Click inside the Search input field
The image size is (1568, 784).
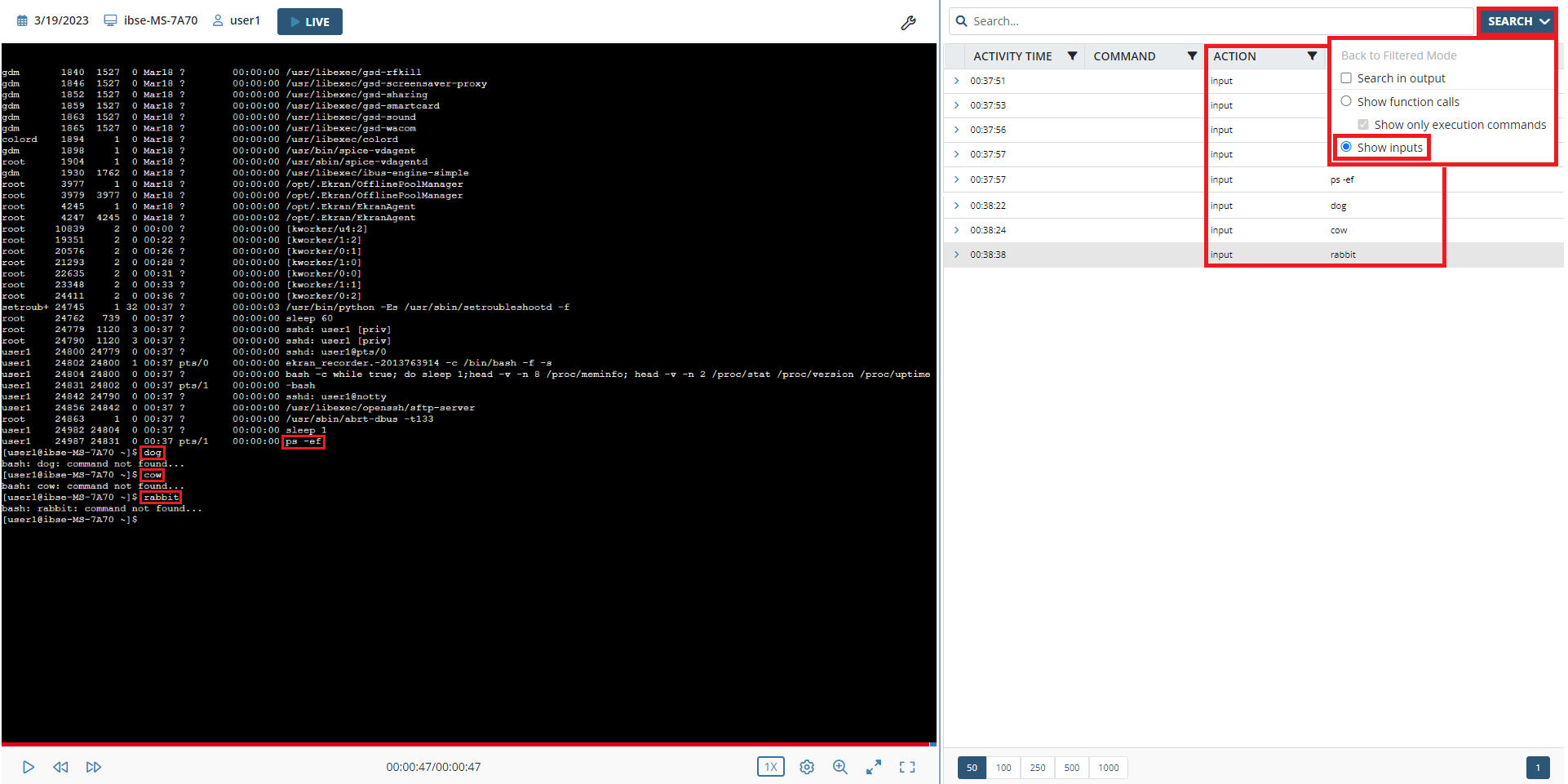pos(1216,21)
